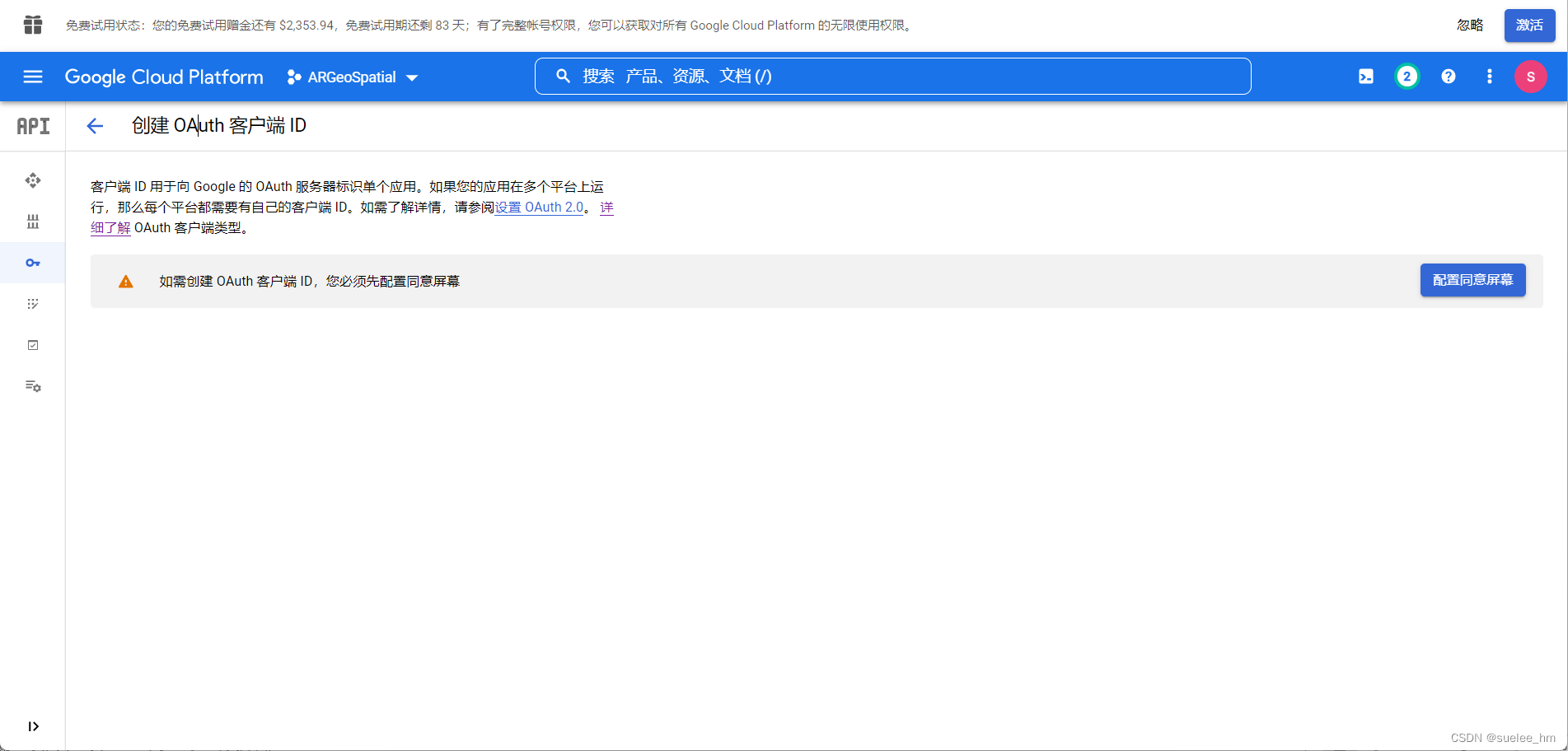
Task: Click the orange warning triangle icon
Action: point(126,282)
